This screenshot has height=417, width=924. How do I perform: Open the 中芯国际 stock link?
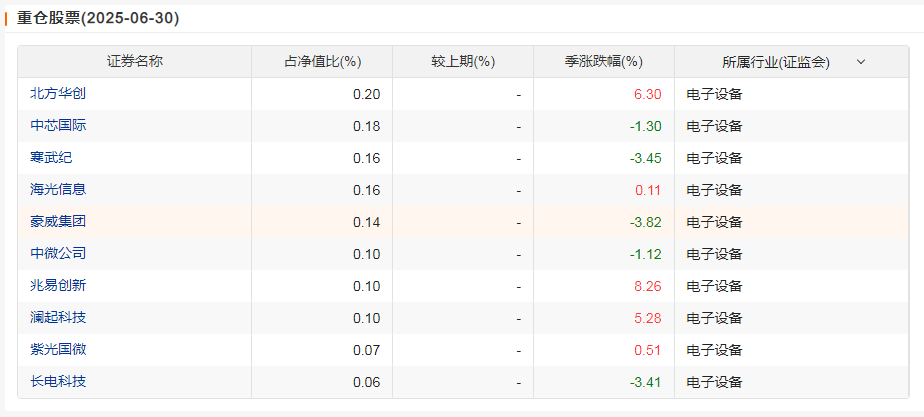(58, 125)
